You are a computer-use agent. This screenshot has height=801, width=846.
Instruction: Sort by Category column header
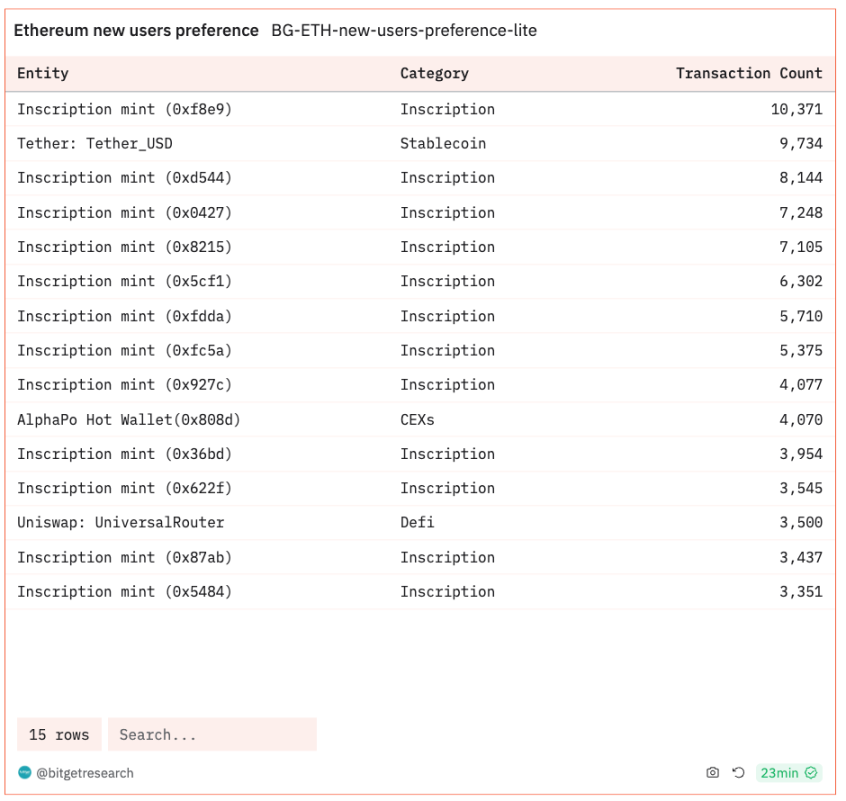(434, 73)
